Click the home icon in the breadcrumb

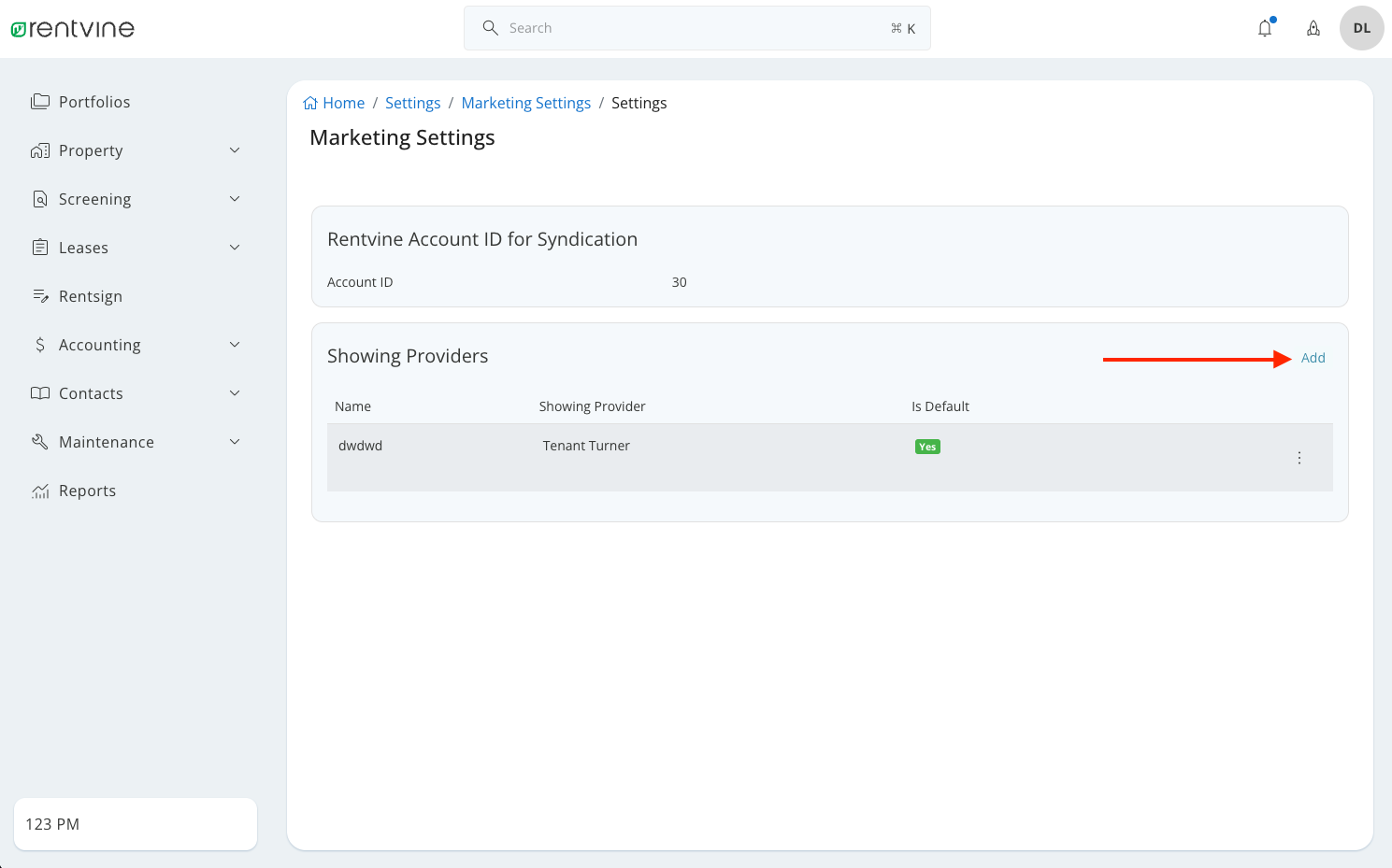pos(309,102)
